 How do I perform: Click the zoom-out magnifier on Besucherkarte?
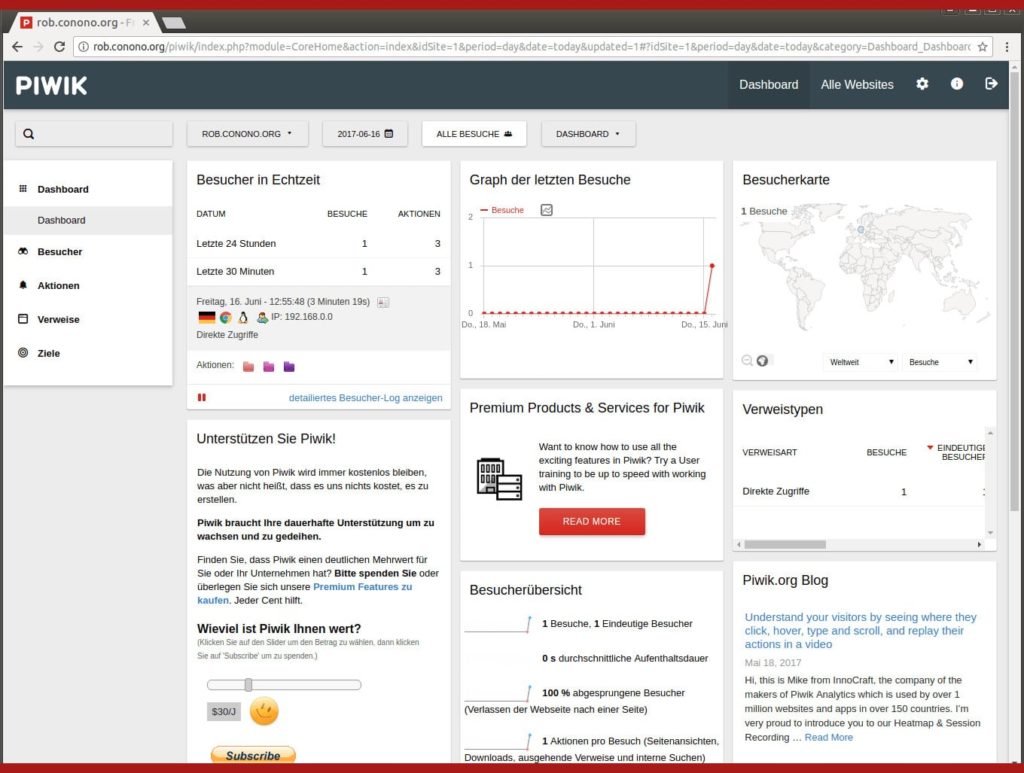point(747,360)
